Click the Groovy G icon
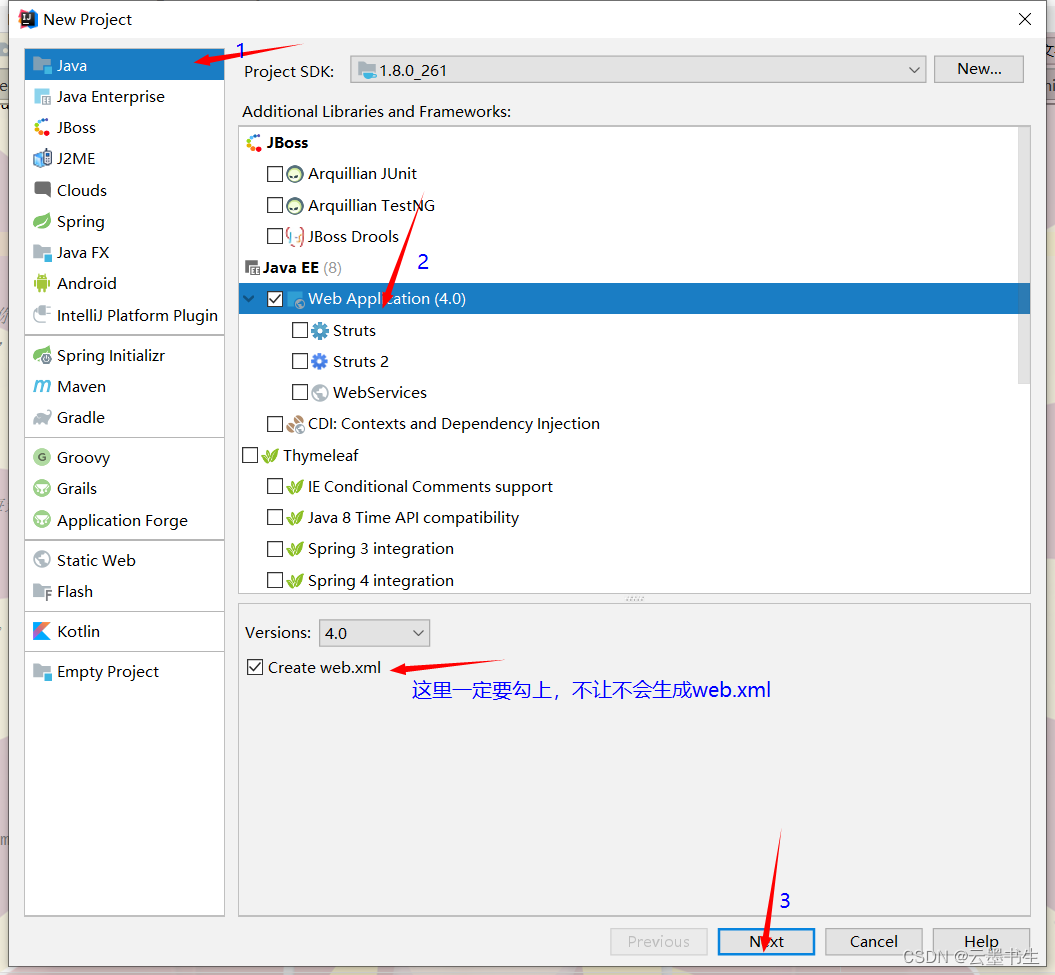 (42, 458)
